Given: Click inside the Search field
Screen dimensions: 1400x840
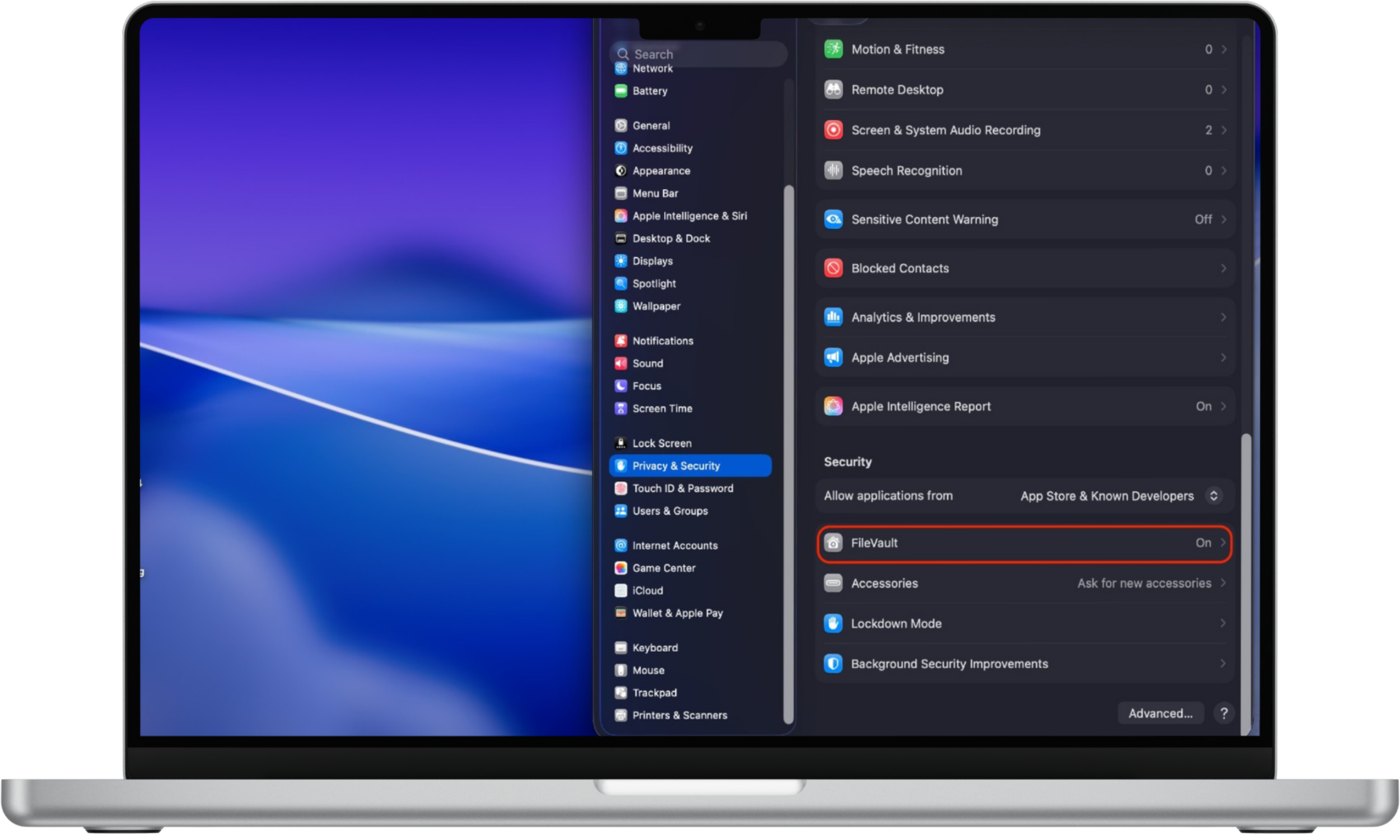Looking at the screenshot, I should click(x=699, y=54).
